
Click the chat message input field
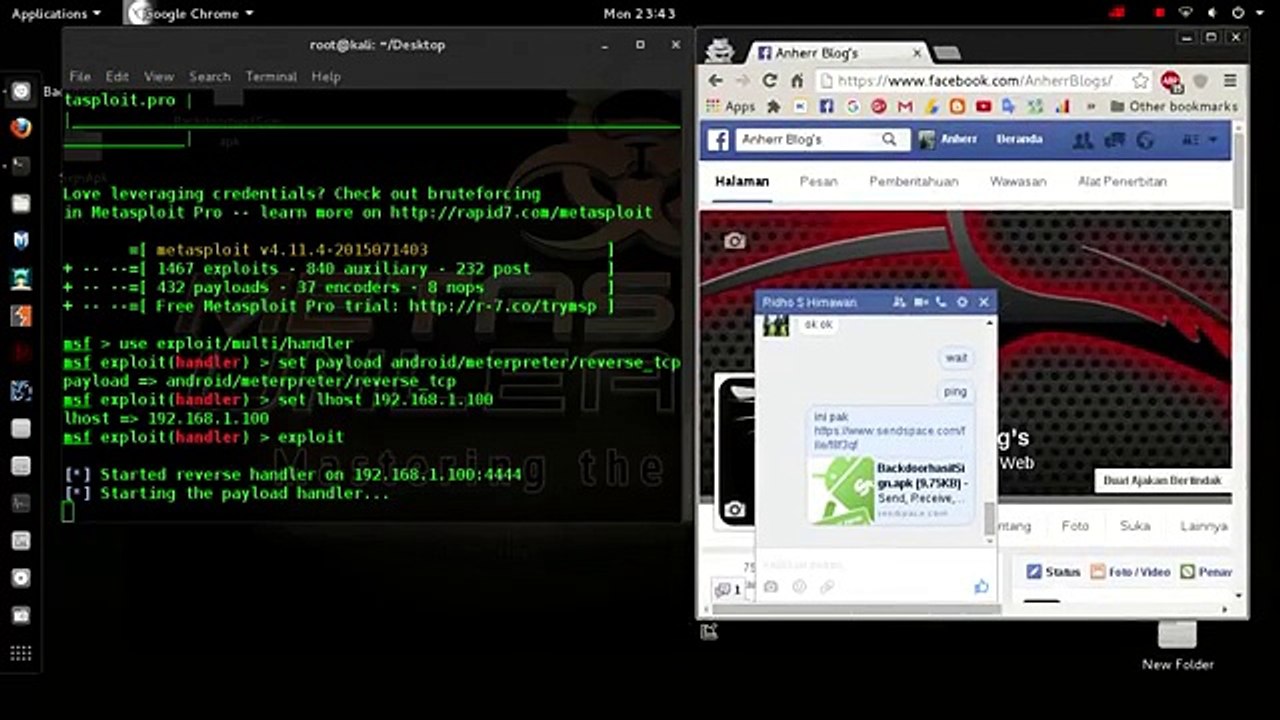click(x=876, y=563)
